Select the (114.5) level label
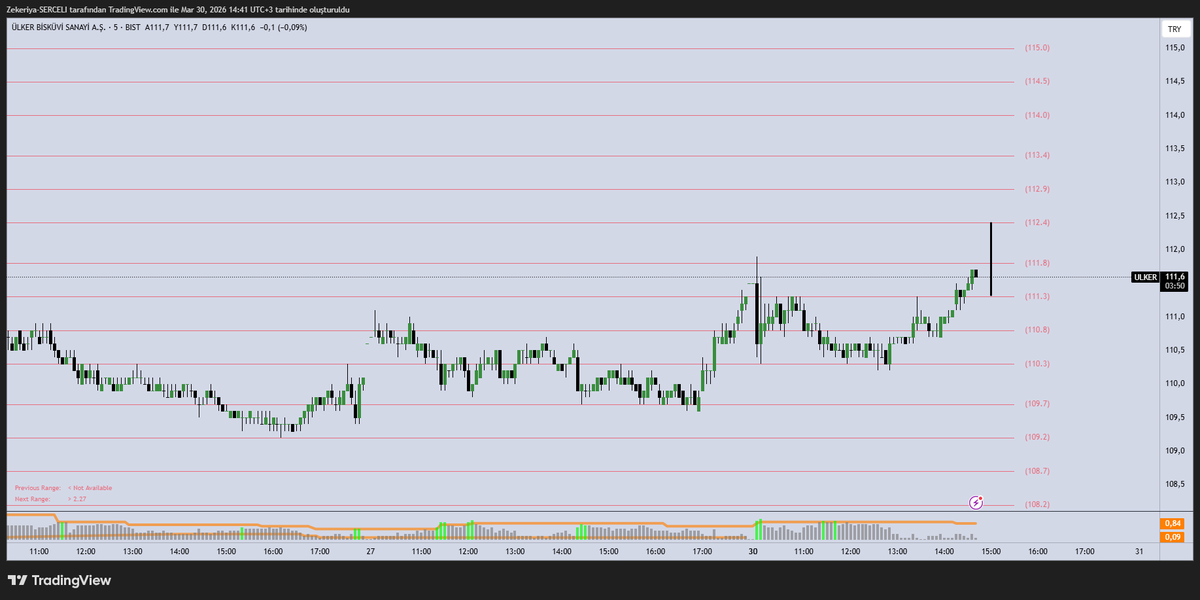 [1037, 81]
